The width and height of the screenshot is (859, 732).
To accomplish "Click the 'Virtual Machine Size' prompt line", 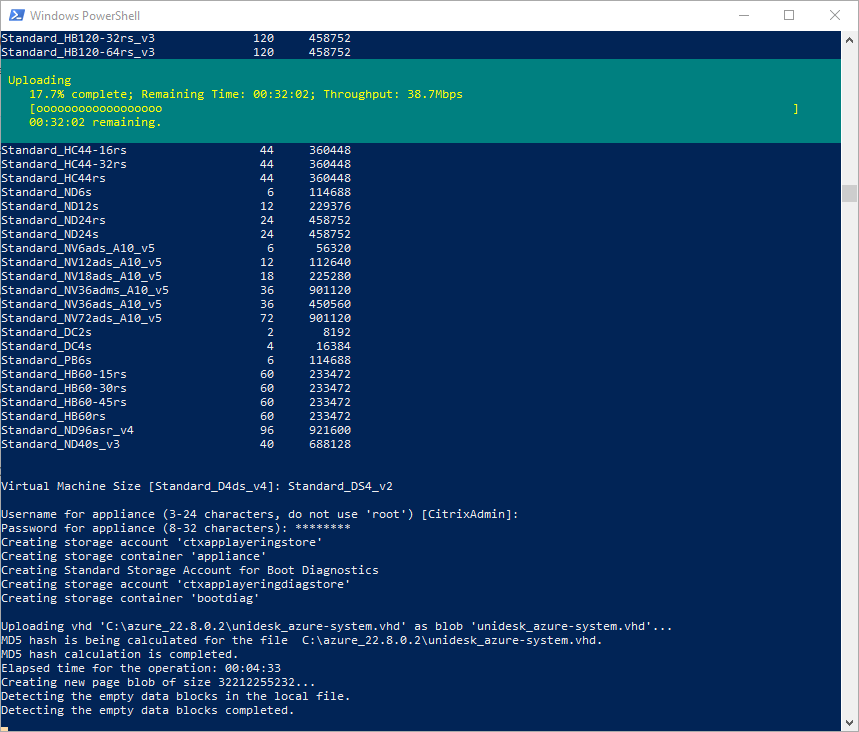I will pyautogui.click(x=197, y=486).
